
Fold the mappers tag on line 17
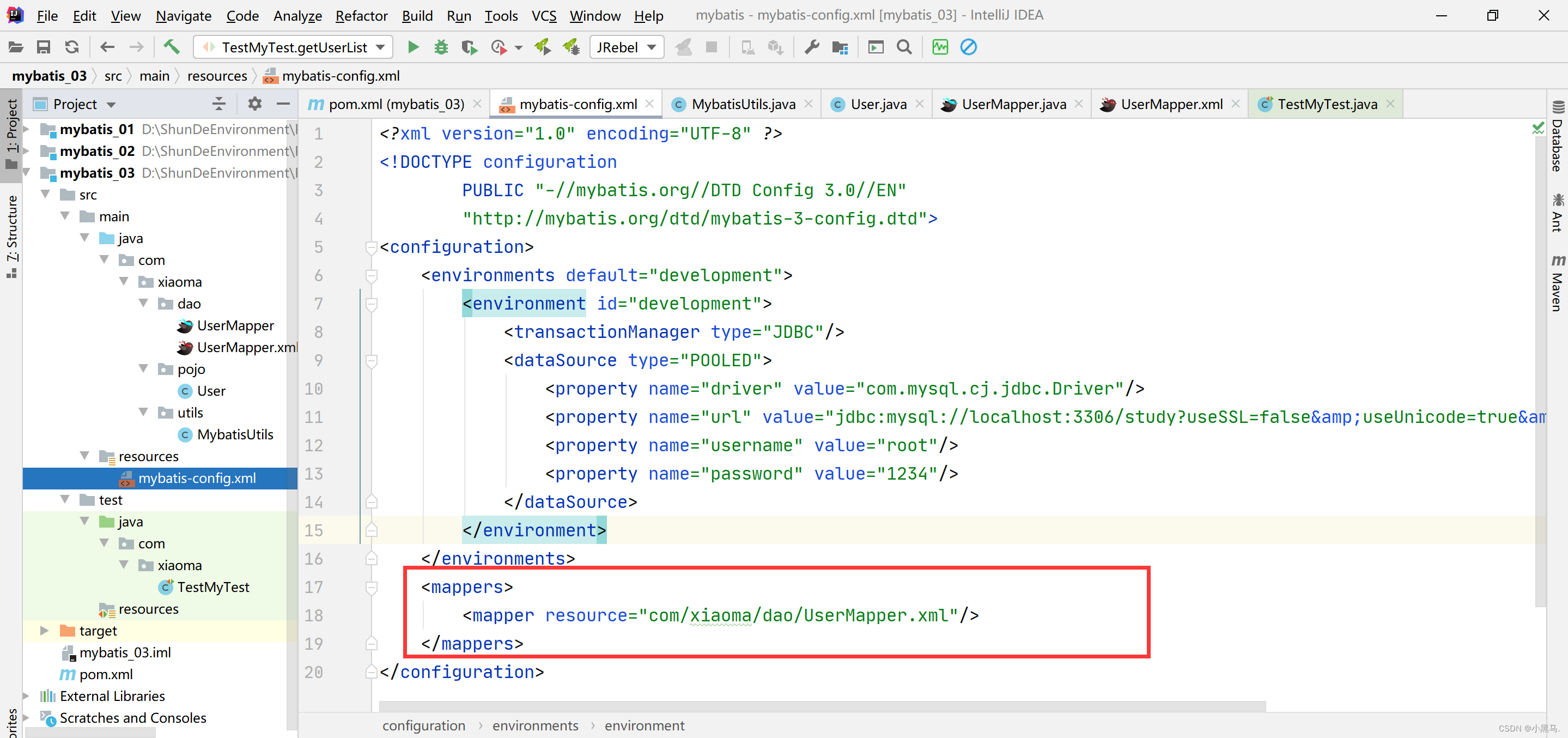(372, 587)
